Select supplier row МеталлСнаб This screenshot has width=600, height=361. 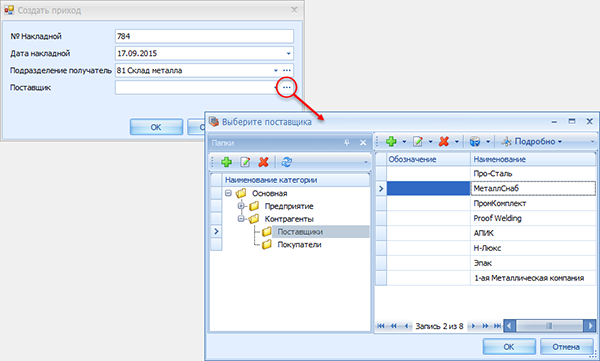(491, 188)
